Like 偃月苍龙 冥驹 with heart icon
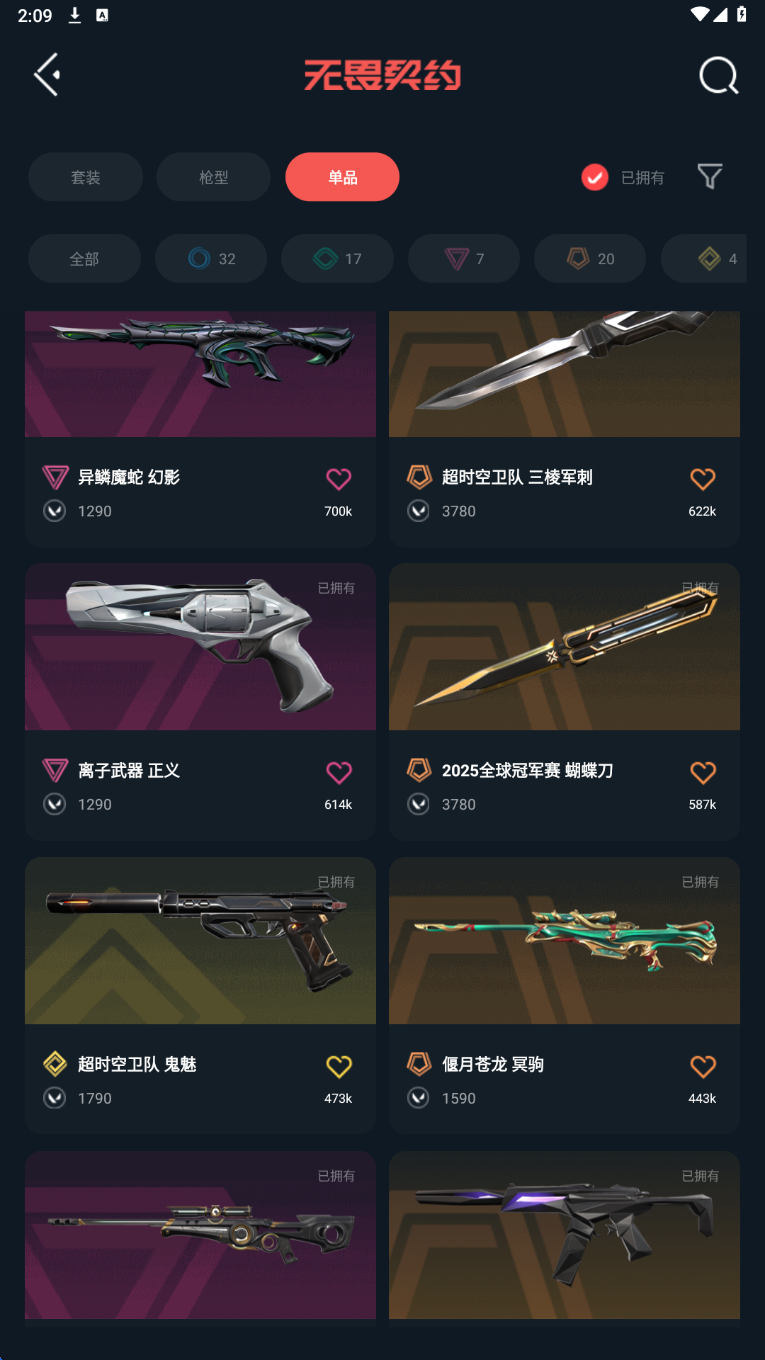This screenshot has width=765, height=1360. tap(703, 1066)
